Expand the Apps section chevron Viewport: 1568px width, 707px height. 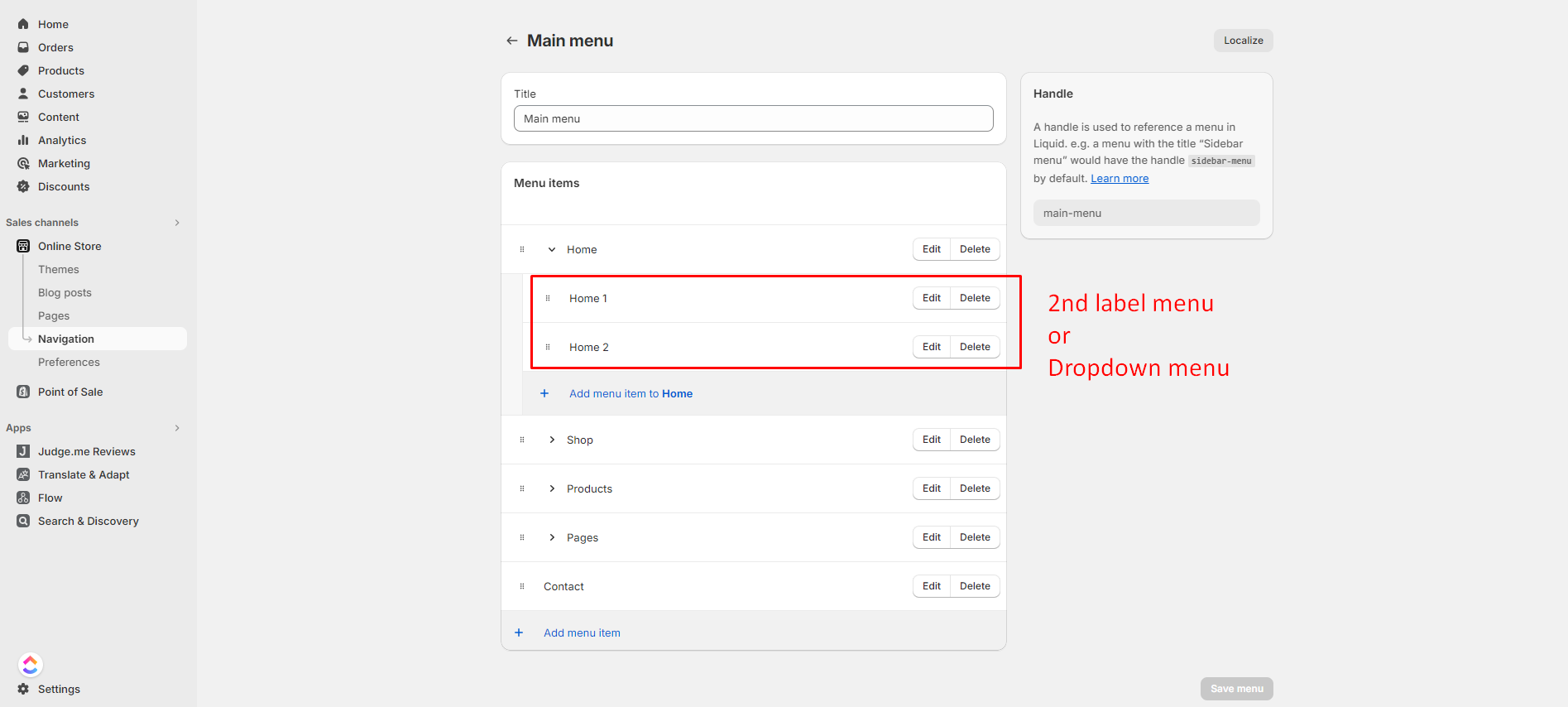pos(177,428)
